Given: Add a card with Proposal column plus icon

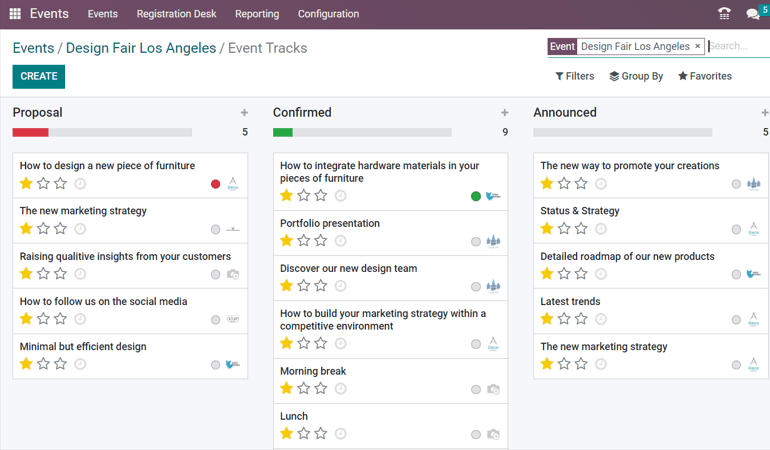Looking at the screenshot, I should click(244, 113).
